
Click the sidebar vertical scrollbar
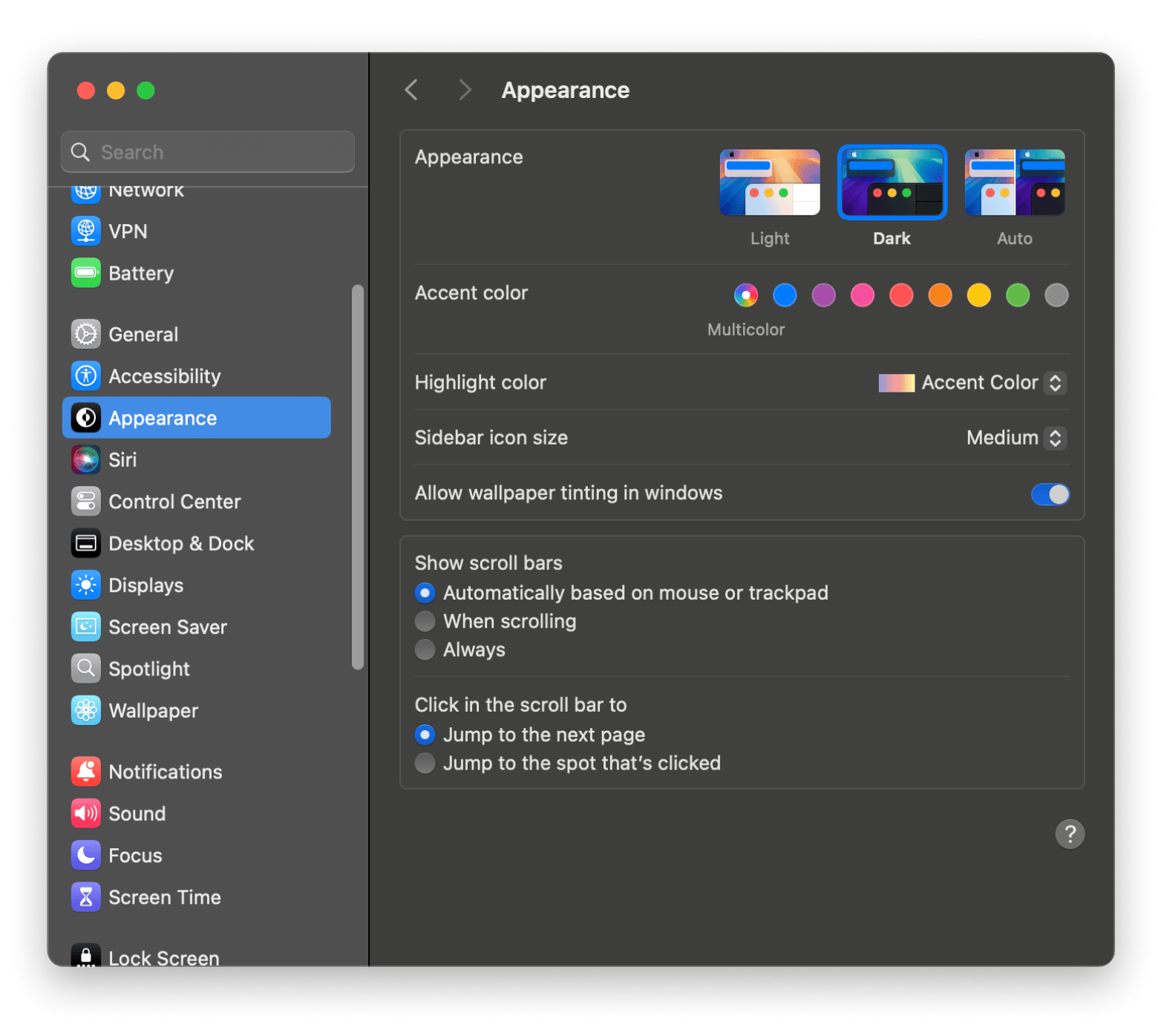(x=358, y=477)
